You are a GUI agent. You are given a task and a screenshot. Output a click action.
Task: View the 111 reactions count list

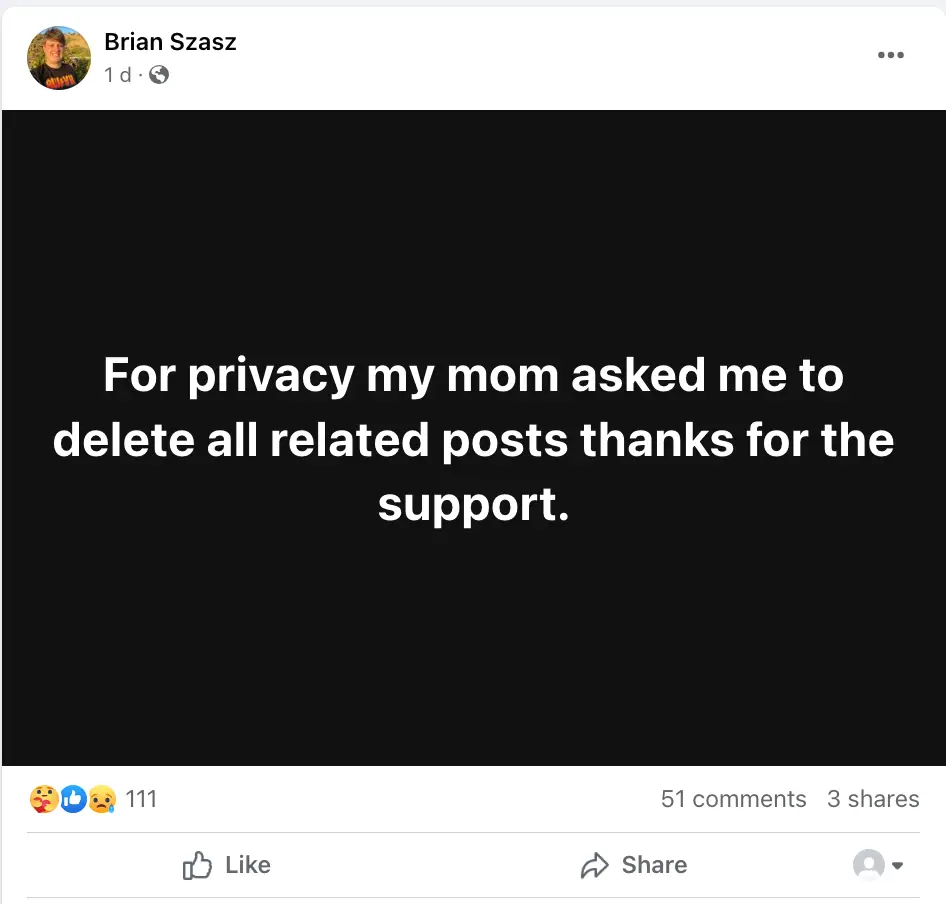click(x=141, y=799)
